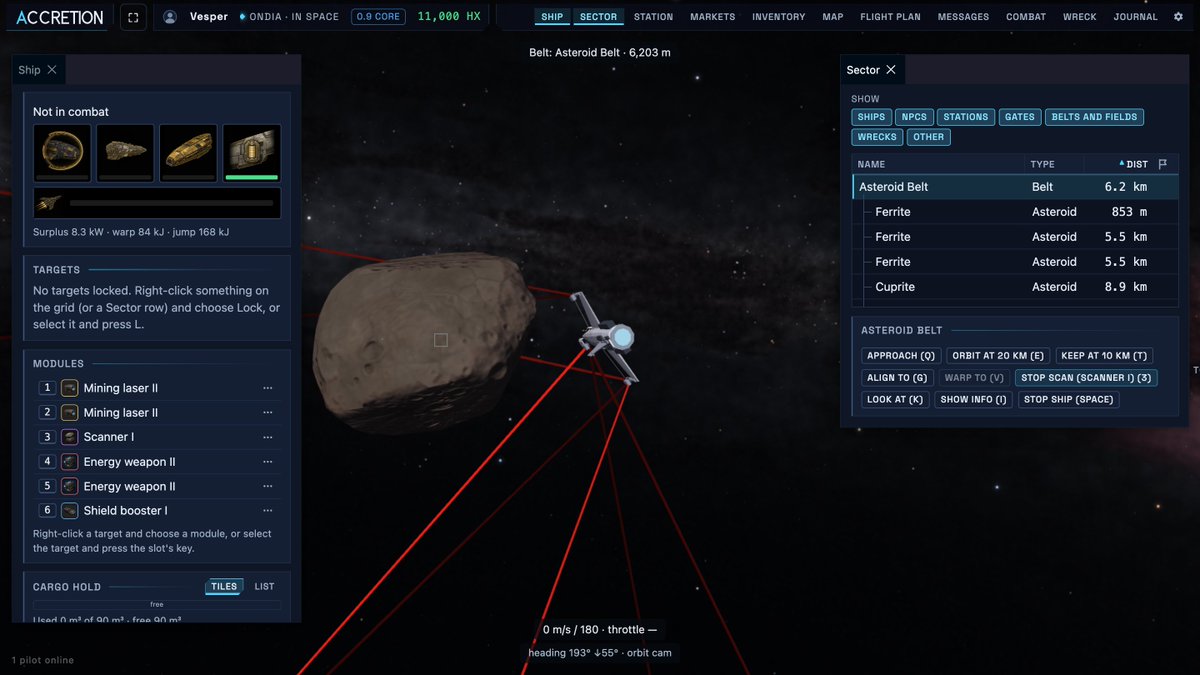Close the Sector panel tab
Image resolution: width=1200 pixels, height=675 pixels.
pos(890,70)
